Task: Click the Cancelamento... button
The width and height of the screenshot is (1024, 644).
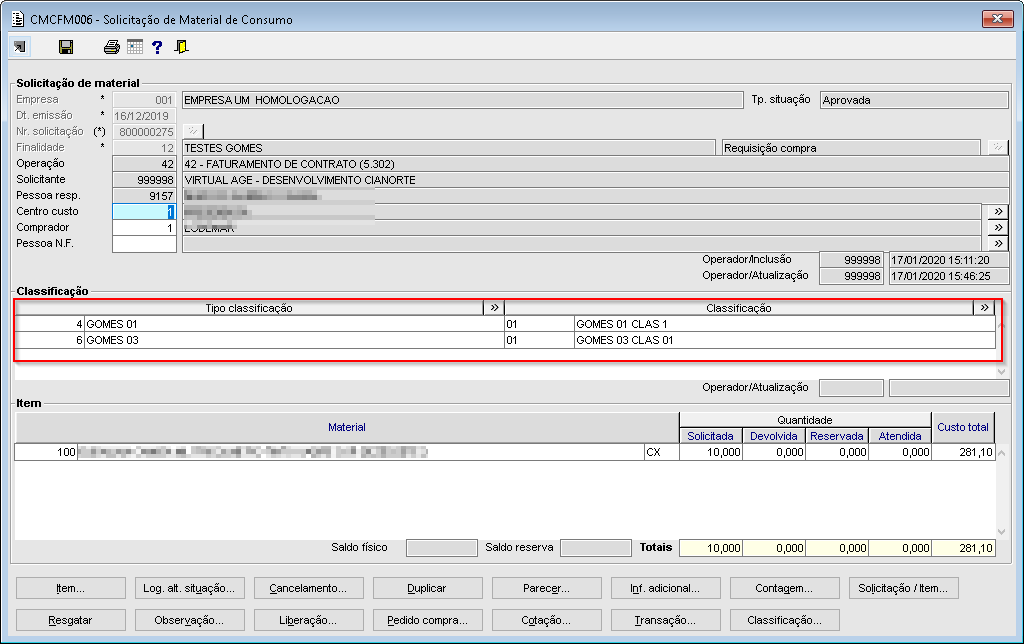Action: coord(308,588)
